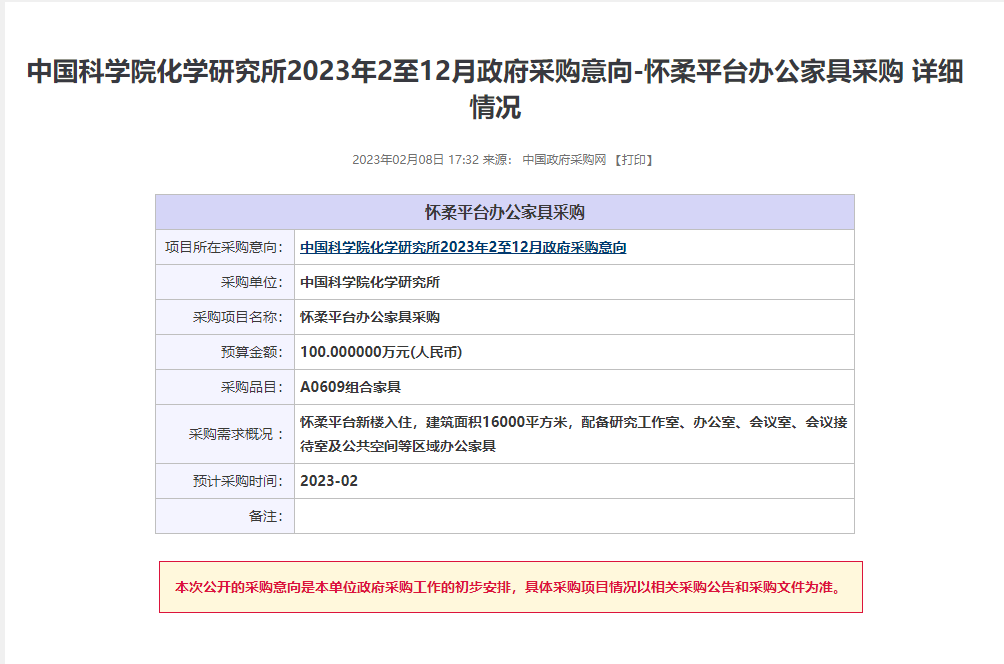Click the label 采购需求概况:
1004x664 pixels.
pyautogui.click(x=236, y=434)
